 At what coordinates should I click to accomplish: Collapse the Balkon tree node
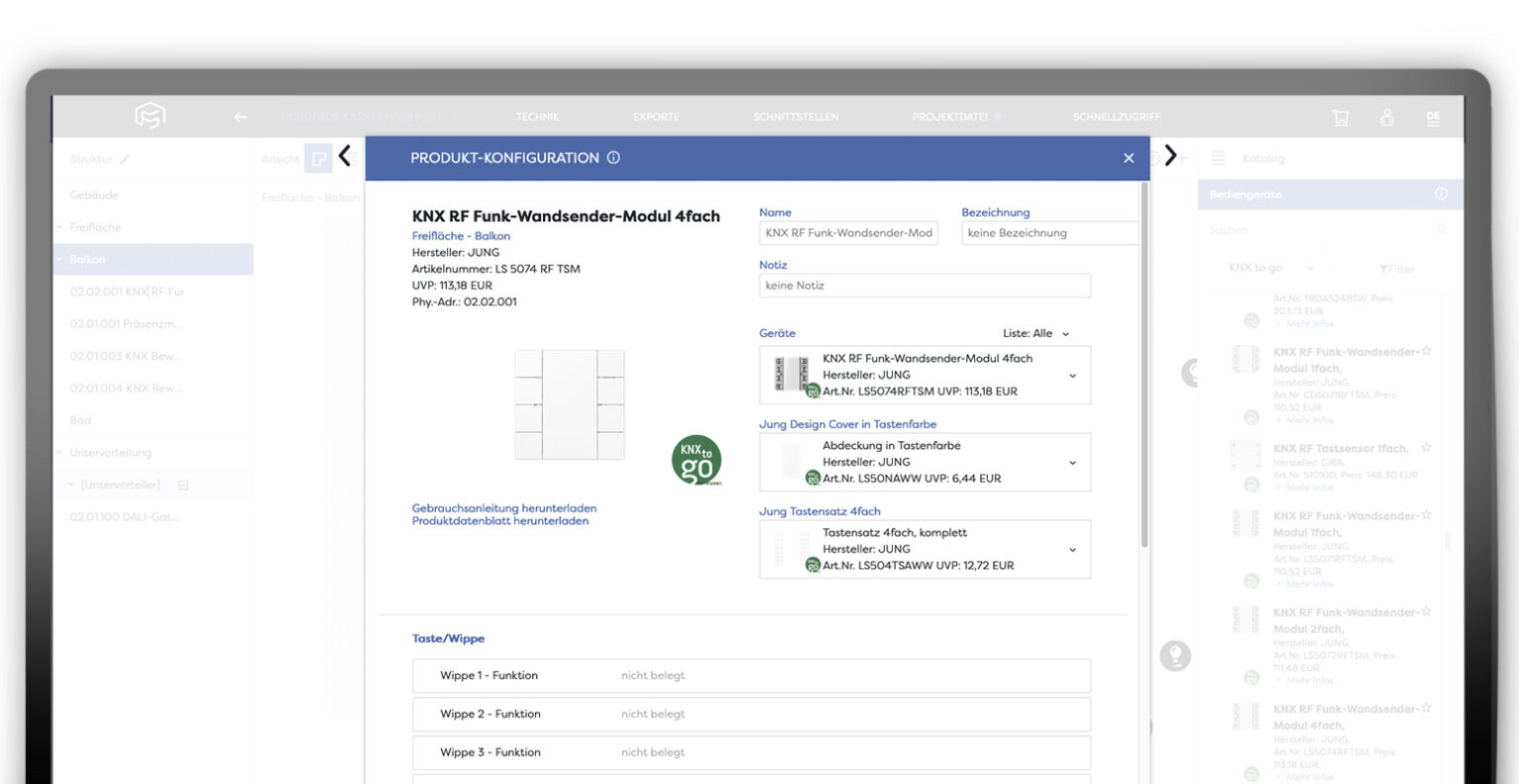(x=60, y=260)
